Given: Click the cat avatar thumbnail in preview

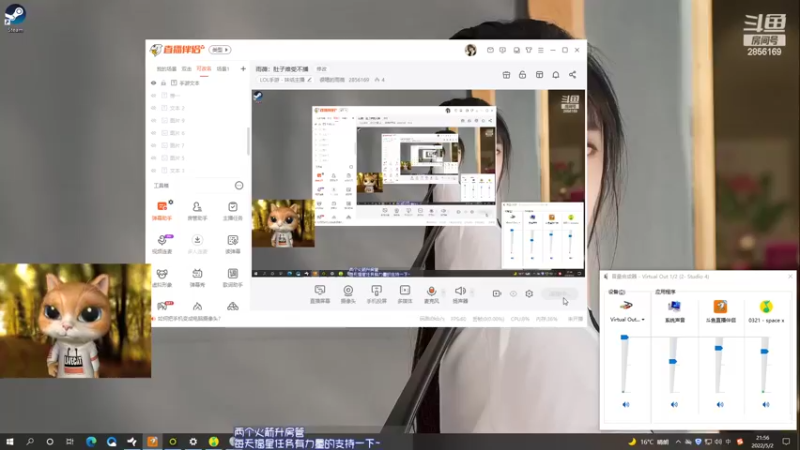Looking at the screenshot, I should click(x=283, y=223).
